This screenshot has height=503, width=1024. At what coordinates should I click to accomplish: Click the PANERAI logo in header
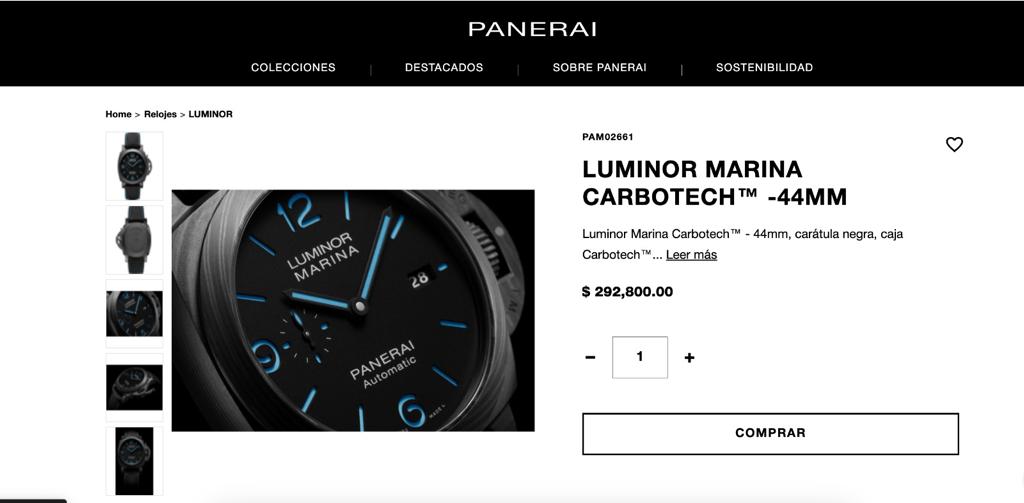pyautogui.click(x=532, y=29)
